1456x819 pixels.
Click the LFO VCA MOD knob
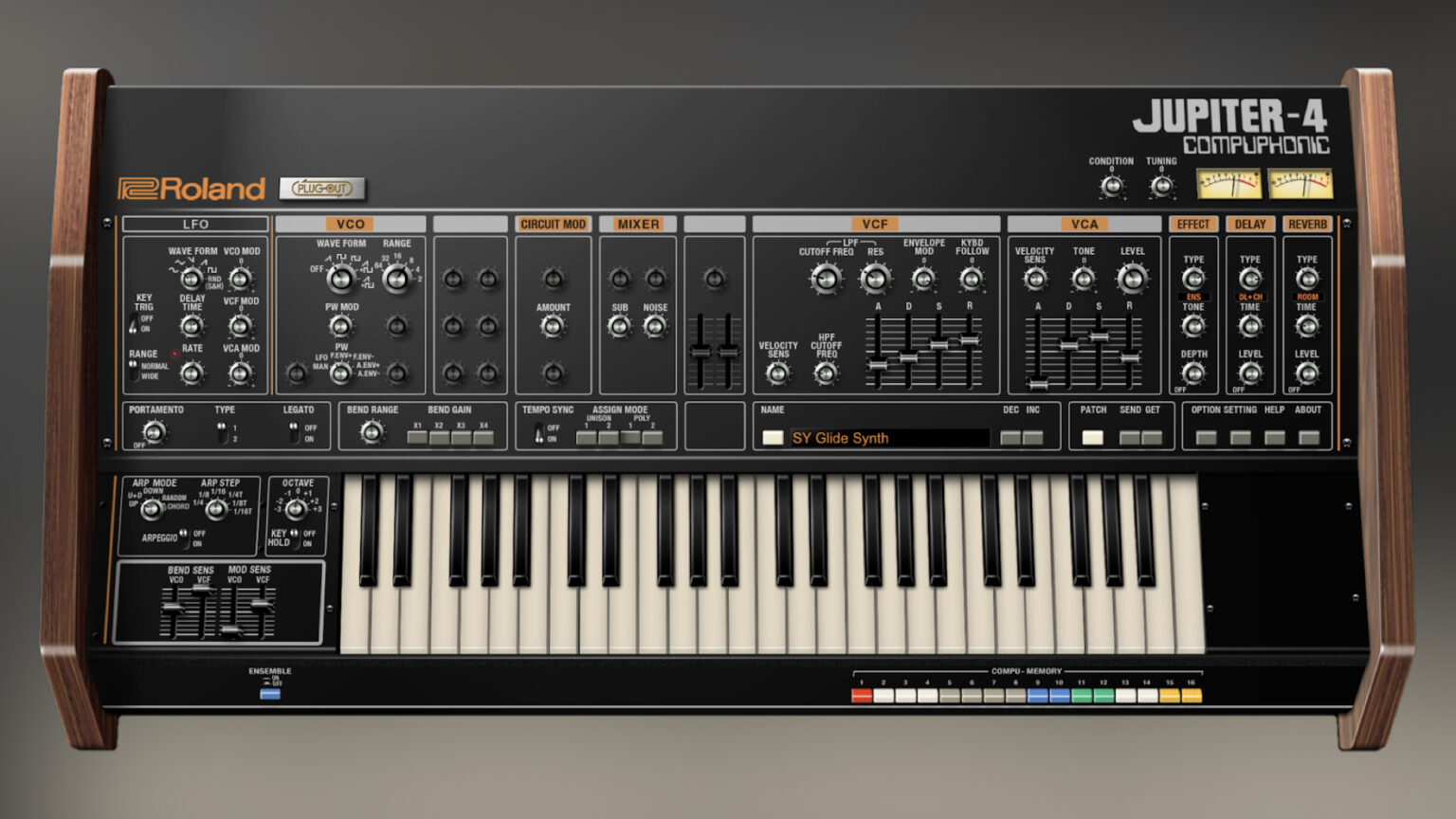[241, 373]
